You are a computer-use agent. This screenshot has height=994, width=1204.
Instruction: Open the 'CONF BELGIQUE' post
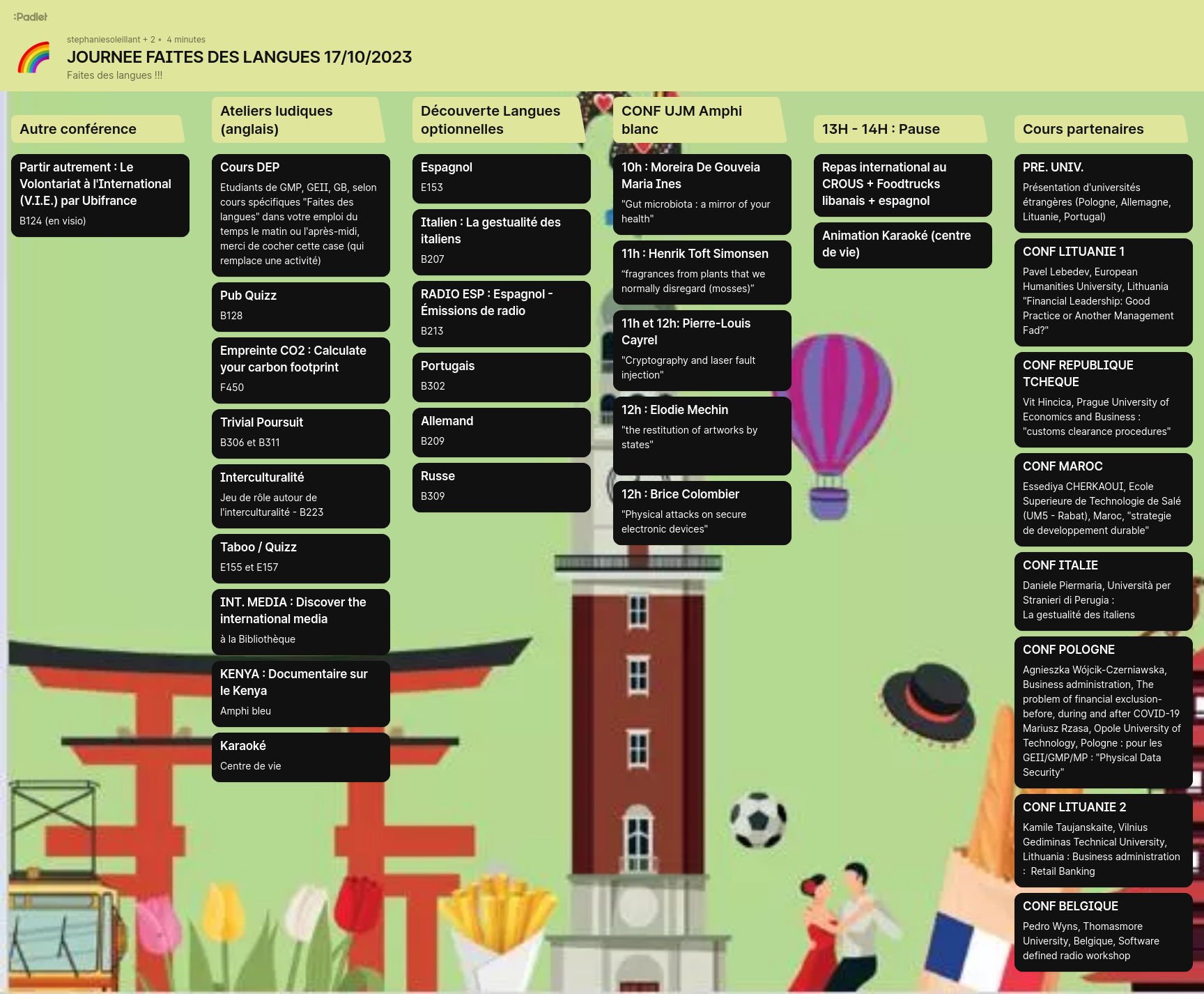click(1104, 932)
